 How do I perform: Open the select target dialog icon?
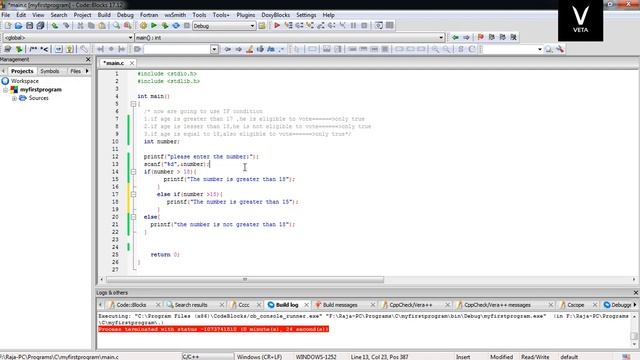(262, 26)
